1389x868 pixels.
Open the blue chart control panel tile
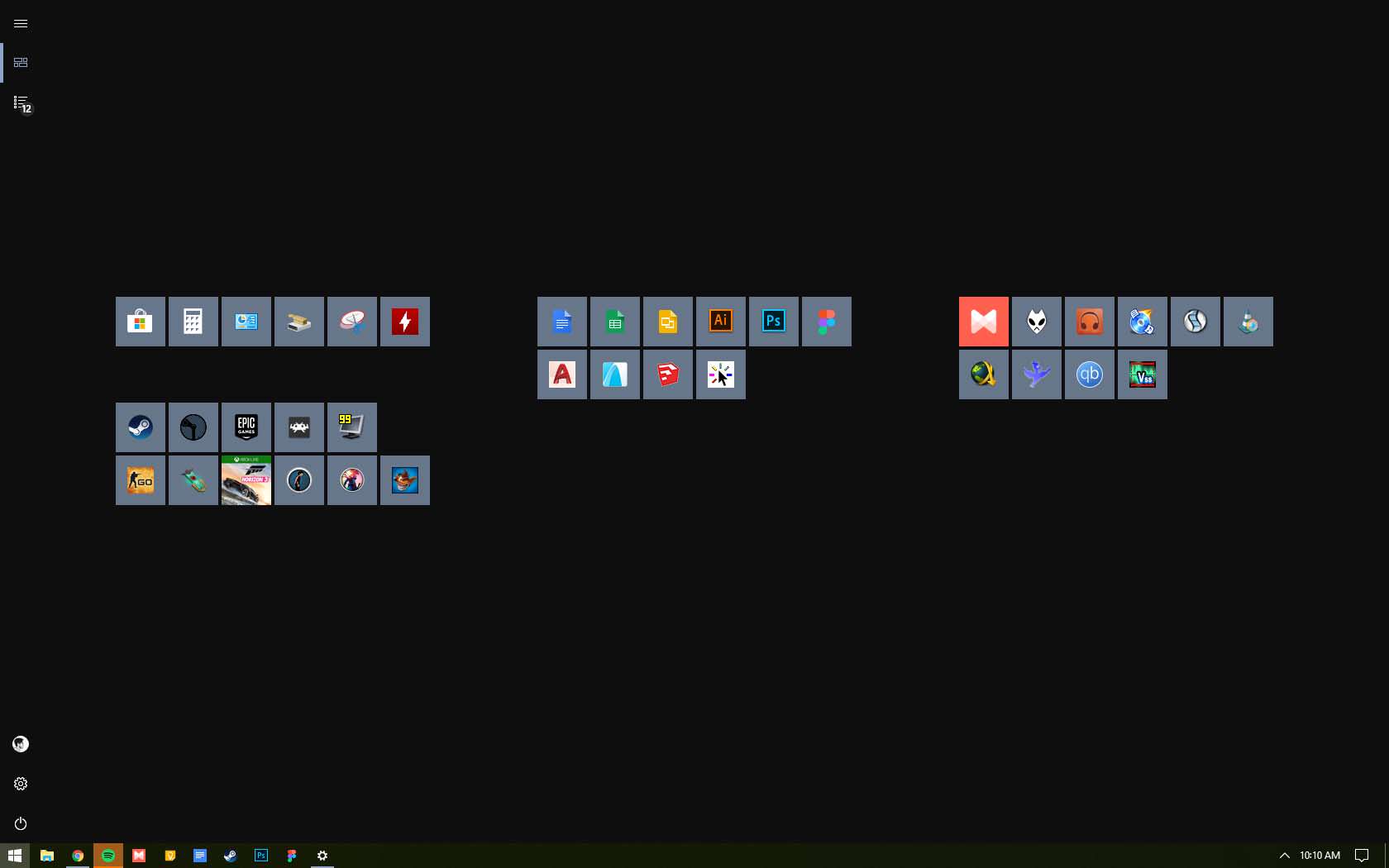246,322
